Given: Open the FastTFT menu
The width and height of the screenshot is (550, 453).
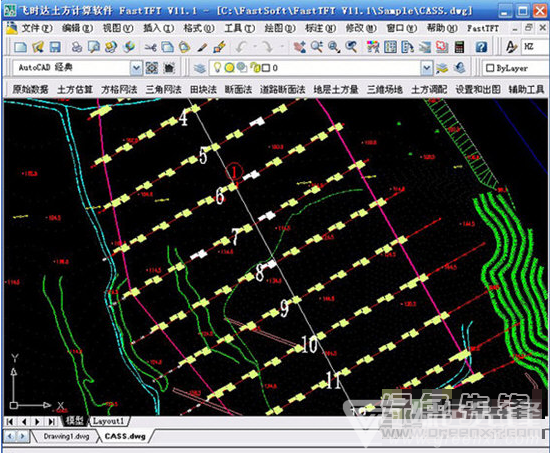Looking at the screenshot, I should (483, 28).
